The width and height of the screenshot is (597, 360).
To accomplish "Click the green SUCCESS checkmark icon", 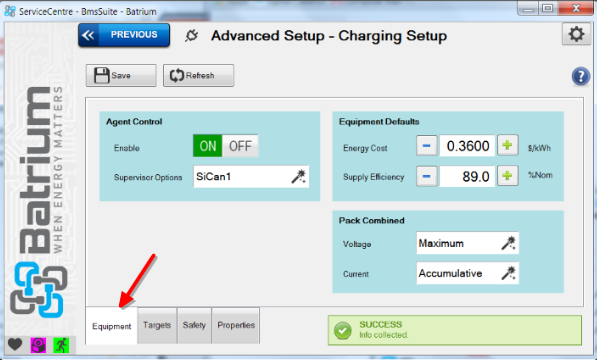I will 342,330.
